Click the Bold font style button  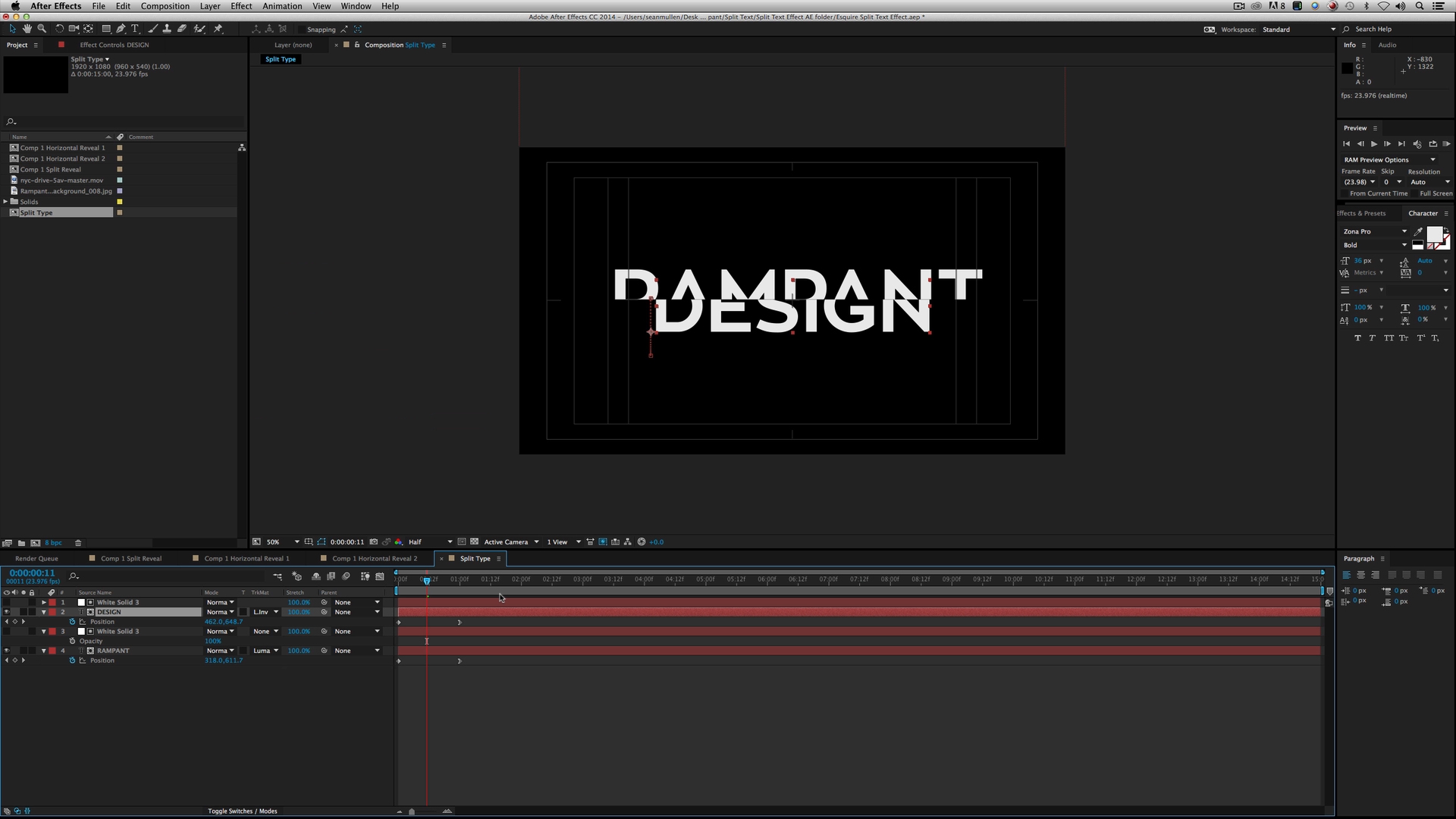1358,337
